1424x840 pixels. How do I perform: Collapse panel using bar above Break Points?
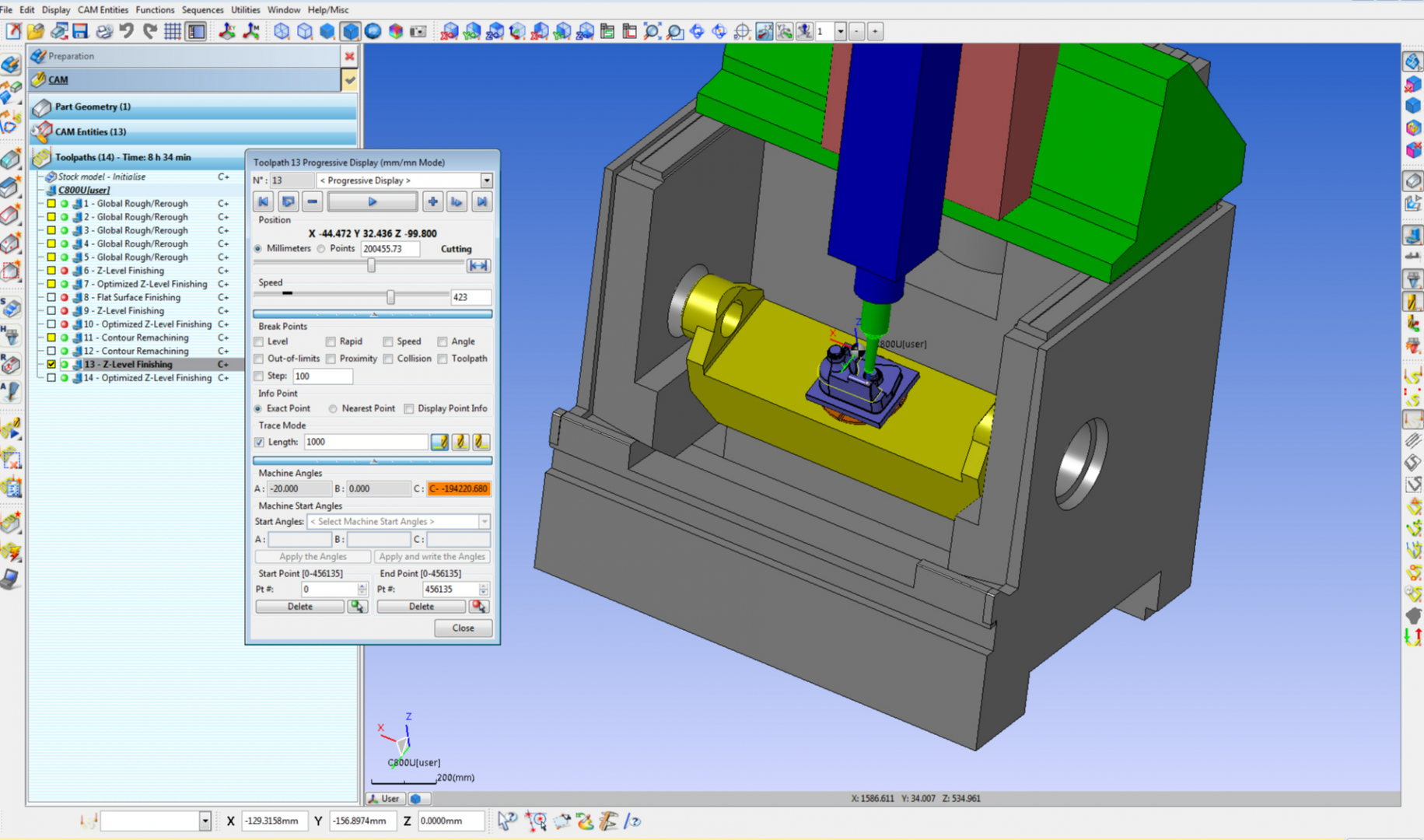pyautogui.click(x=373, y=314)
